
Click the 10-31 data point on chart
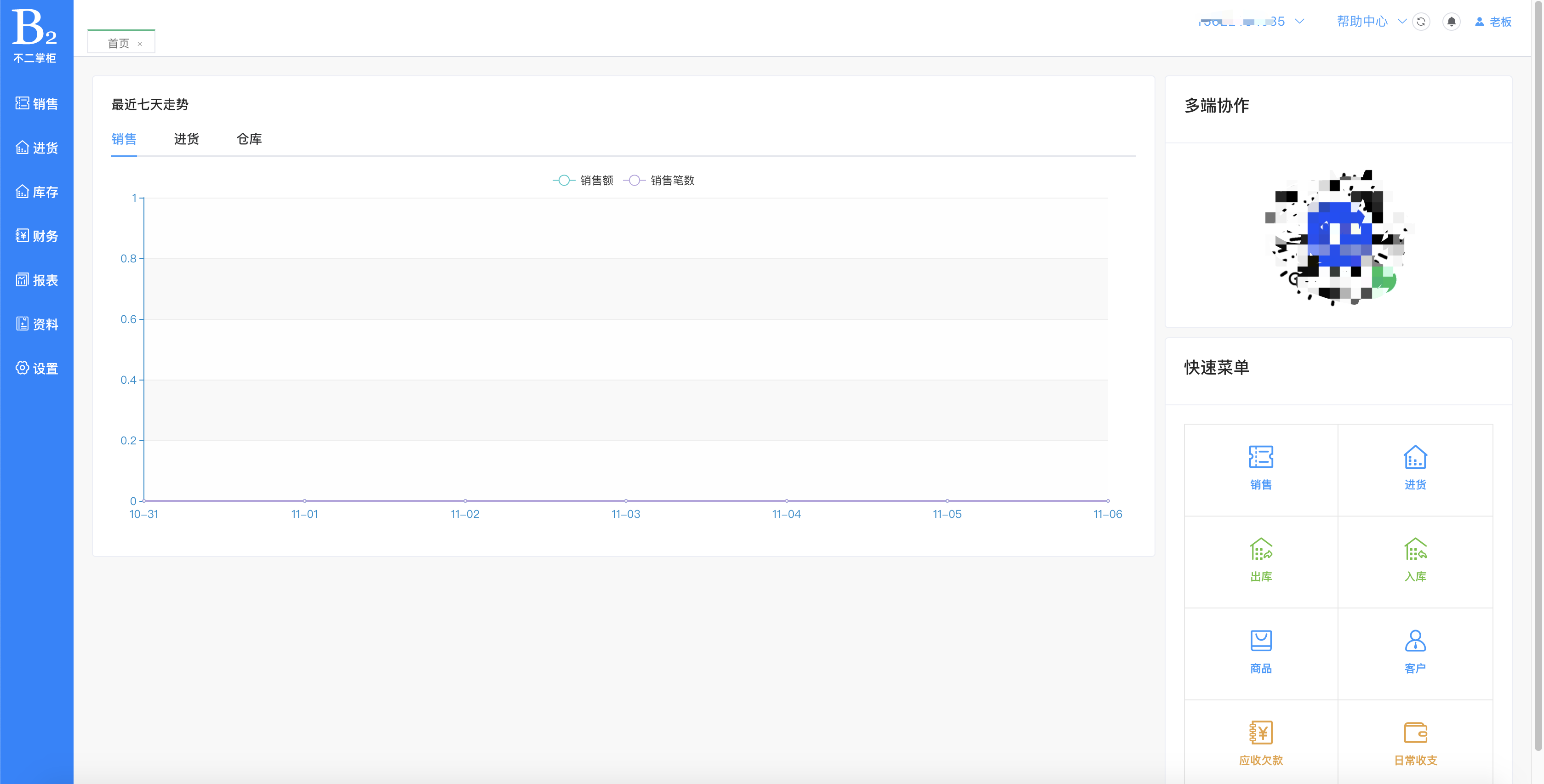[x=144, y=501]
